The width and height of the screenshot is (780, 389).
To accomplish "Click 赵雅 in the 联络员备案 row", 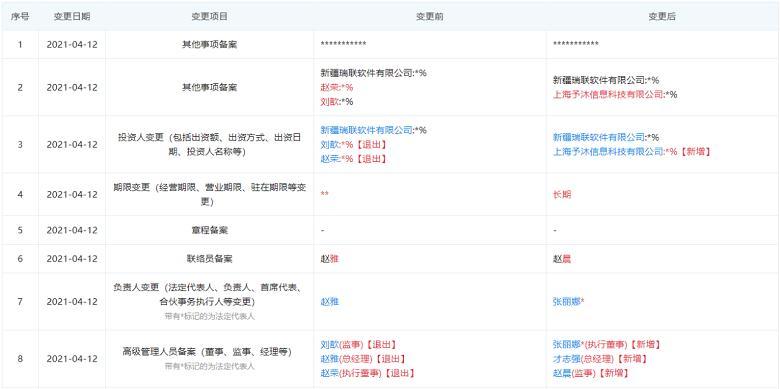I will [x=330, y=259].
